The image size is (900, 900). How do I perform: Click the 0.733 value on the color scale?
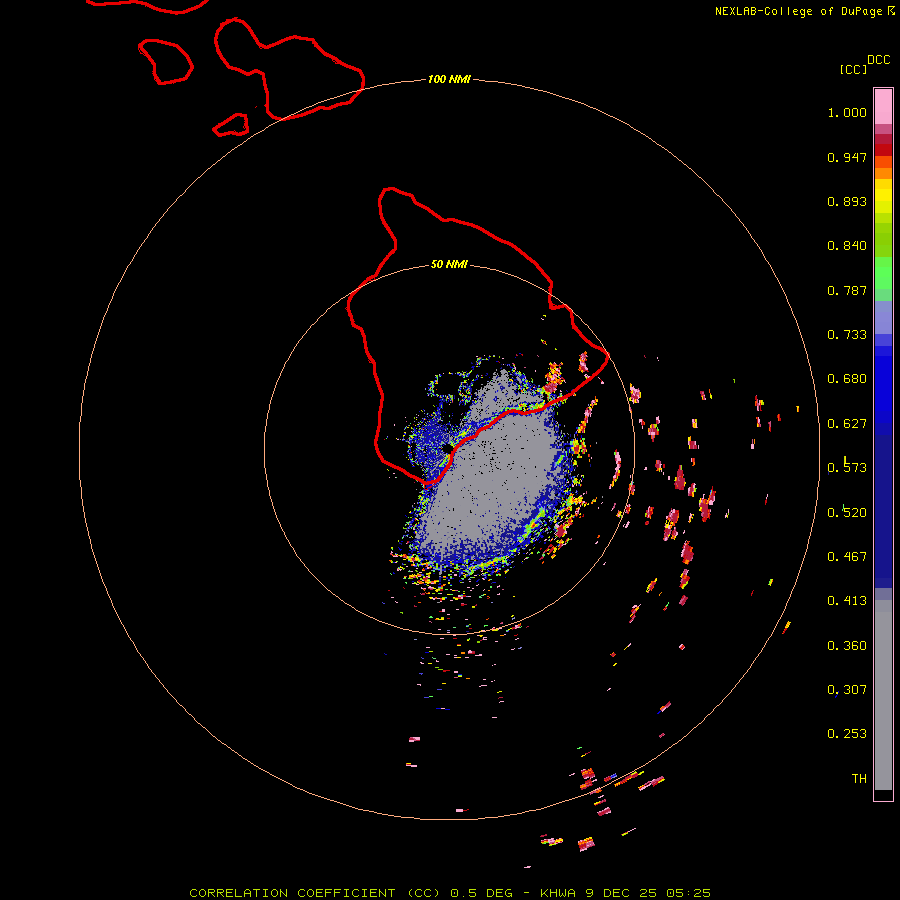[x=847, y=335]
